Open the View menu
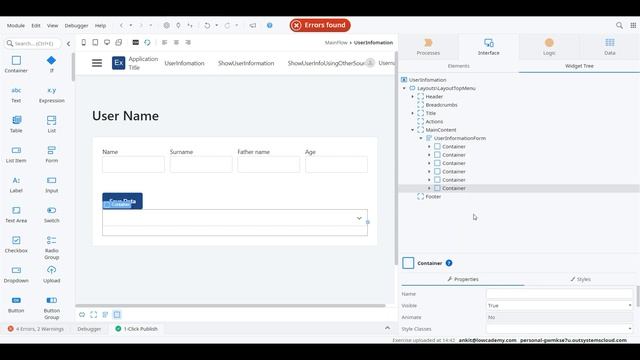Screen dimensions: 640x360 (x=52, y=25)
